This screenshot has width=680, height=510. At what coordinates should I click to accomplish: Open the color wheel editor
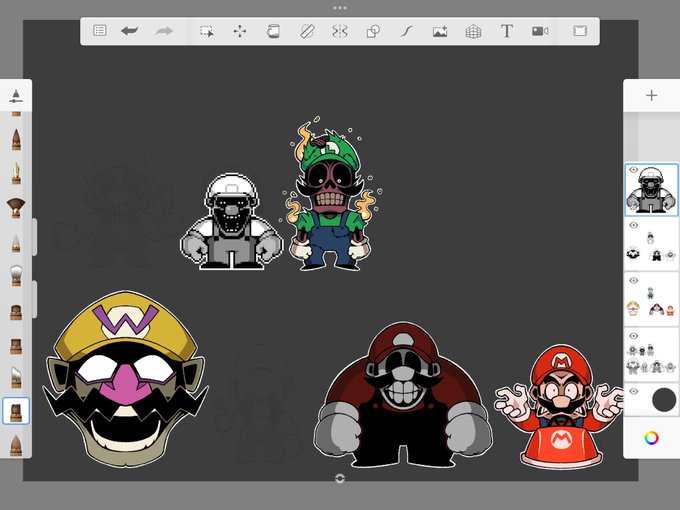[651, 438]
